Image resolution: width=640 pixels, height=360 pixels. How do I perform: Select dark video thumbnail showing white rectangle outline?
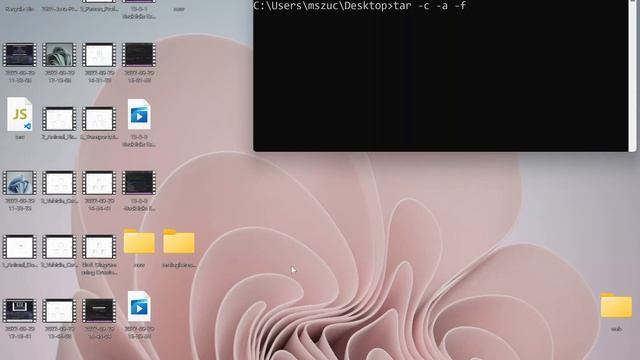[x=20, y=311]
